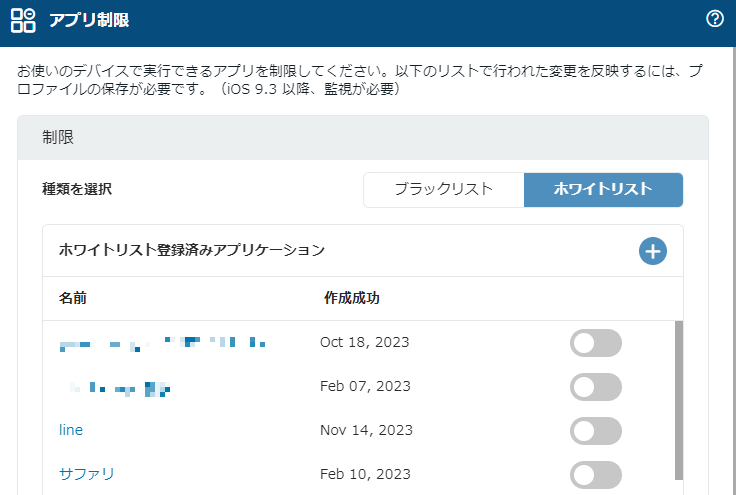Click the application list vertical scrollbar

pos(679,400)
